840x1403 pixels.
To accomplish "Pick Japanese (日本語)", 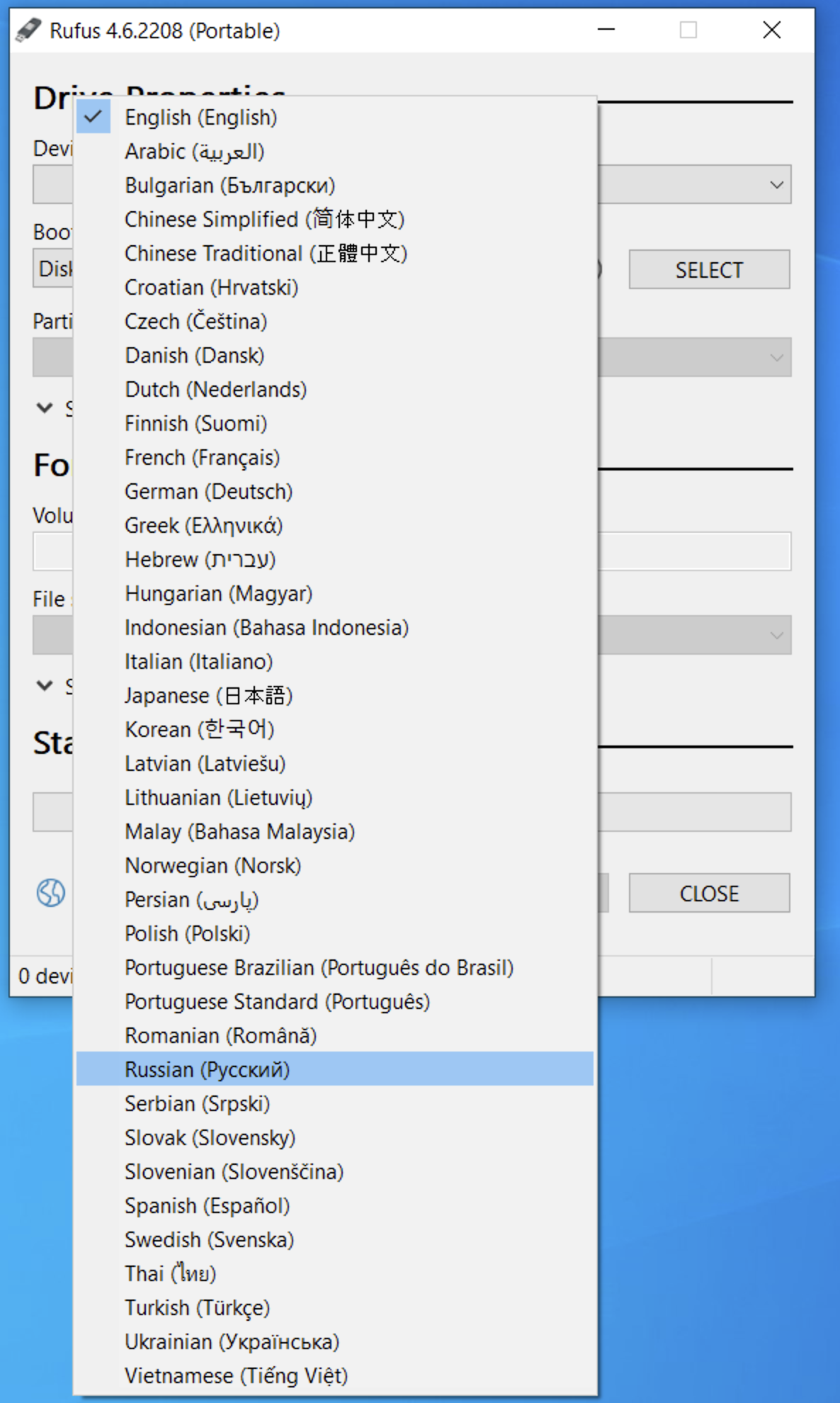I will 335,696.
